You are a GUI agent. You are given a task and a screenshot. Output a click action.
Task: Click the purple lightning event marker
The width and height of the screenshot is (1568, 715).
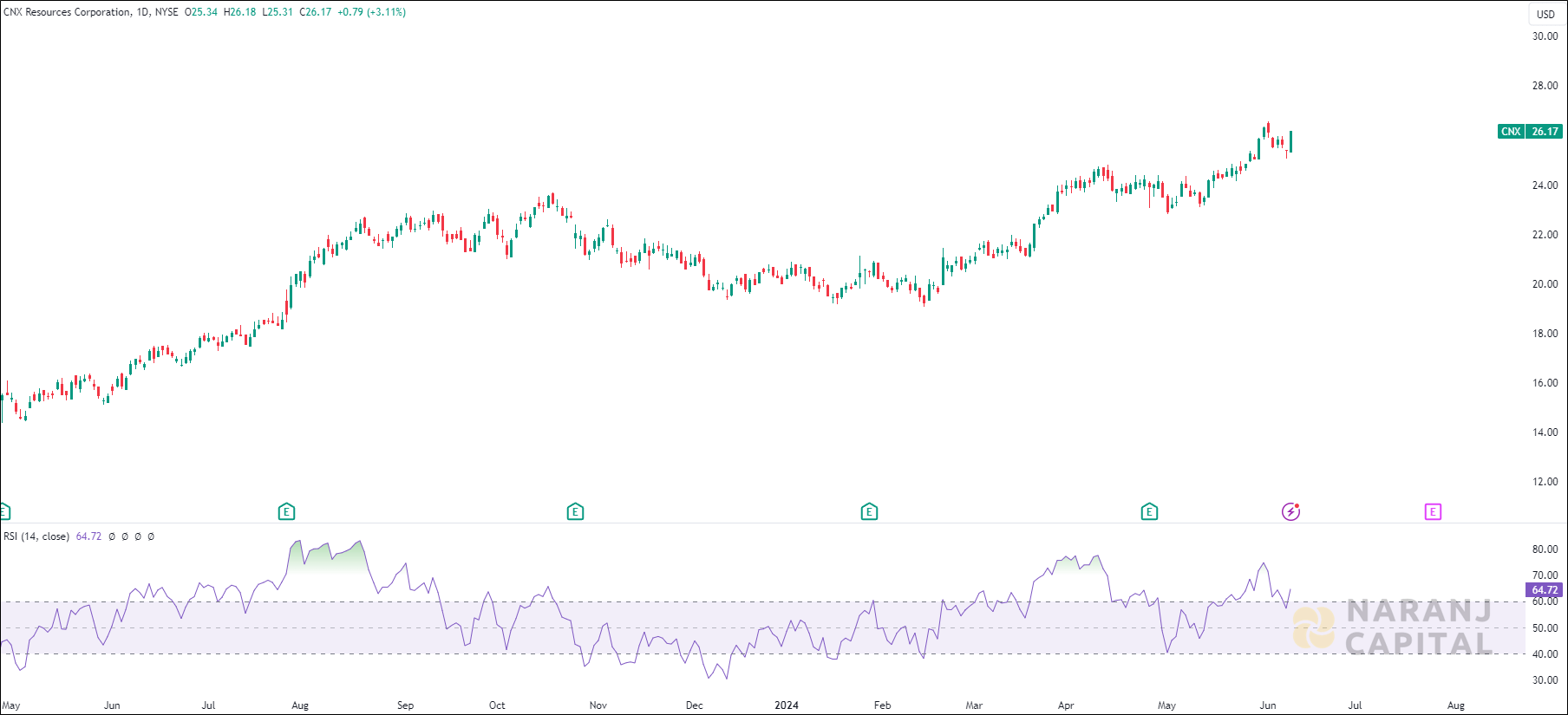click(x=1290, y=512)
